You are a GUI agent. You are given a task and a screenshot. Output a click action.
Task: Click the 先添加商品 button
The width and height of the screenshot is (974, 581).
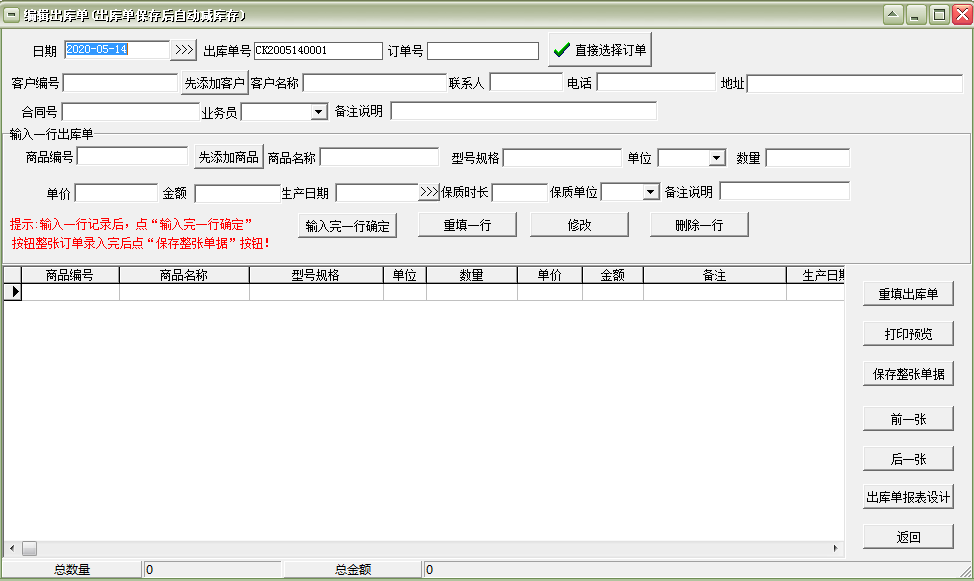229,157
